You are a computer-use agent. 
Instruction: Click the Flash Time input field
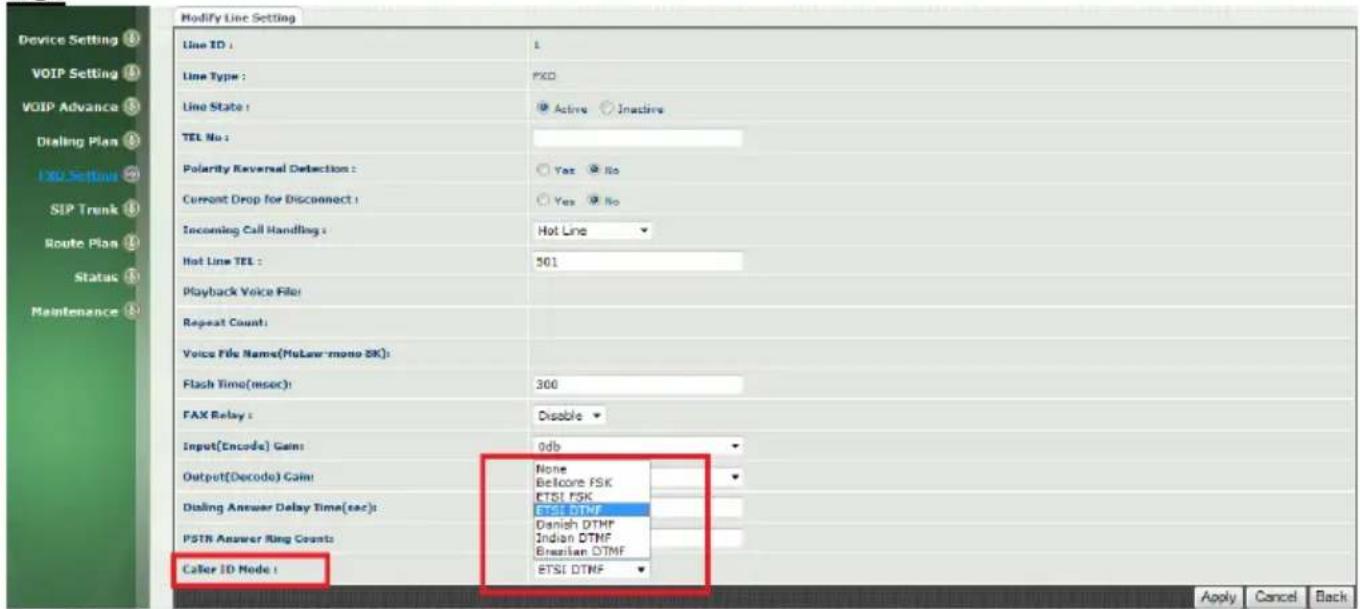tap(637, 384)
